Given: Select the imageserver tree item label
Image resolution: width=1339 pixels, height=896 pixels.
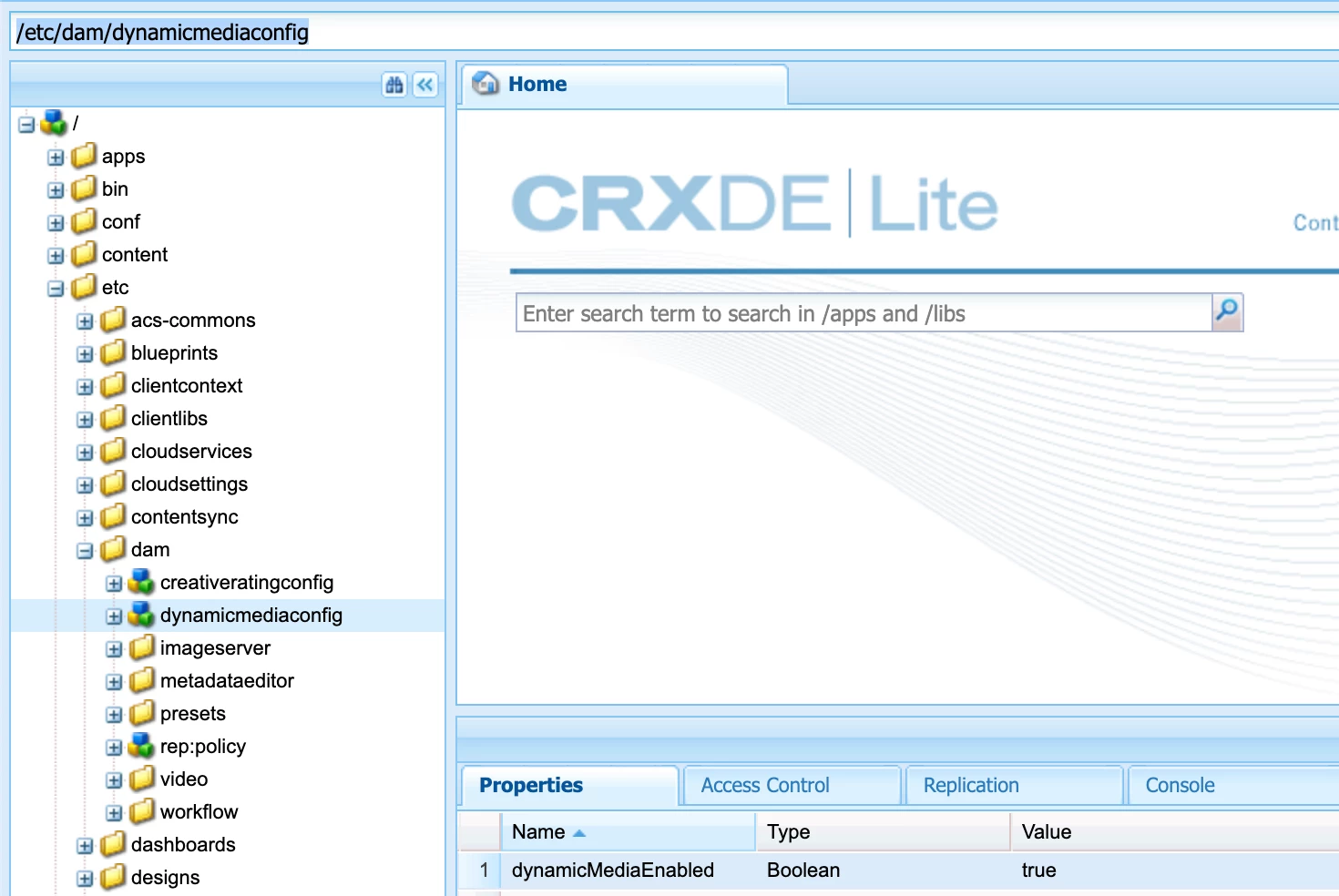Looking at the screenshot, I should click(215, 647).
